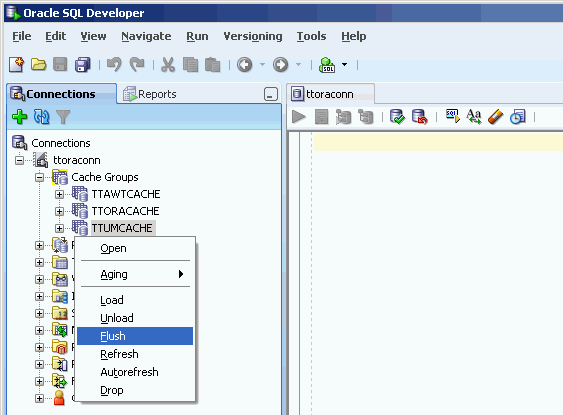Screen dimensions: 563x415
Task: Choose Unload from context menu
Action: point(135,318)
